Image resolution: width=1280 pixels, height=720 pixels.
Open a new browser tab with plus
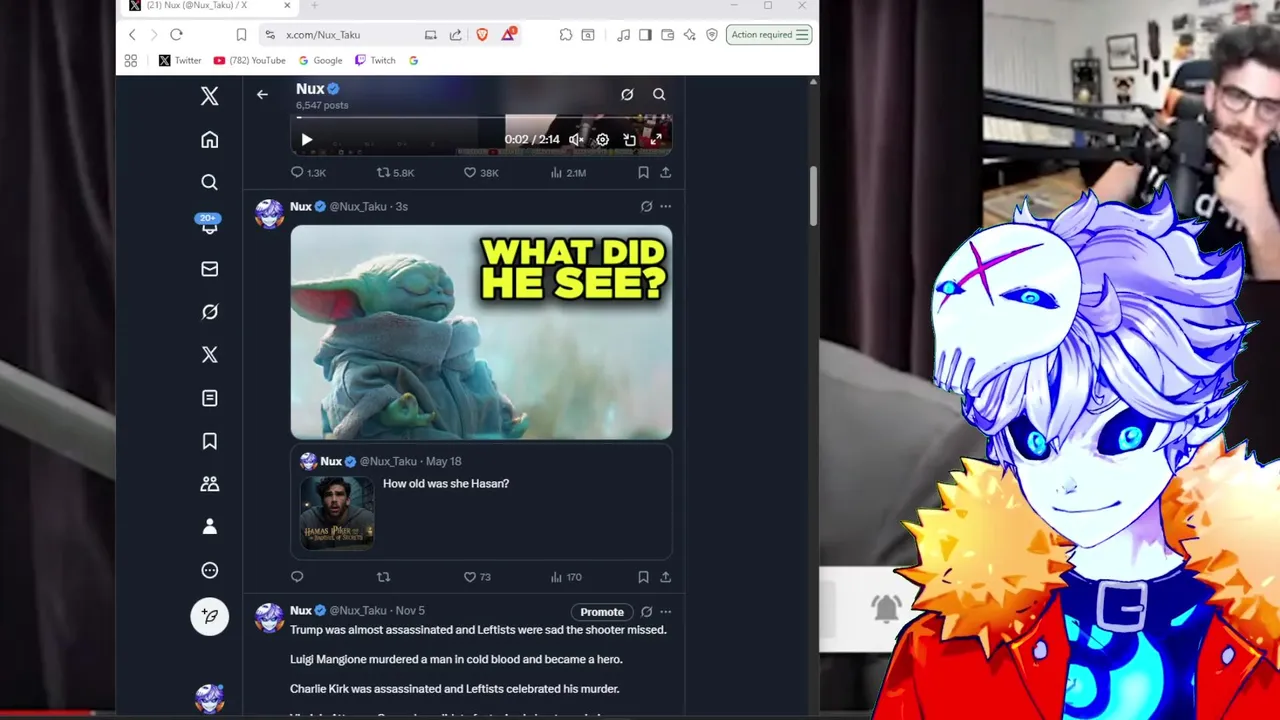coord(314,6)
